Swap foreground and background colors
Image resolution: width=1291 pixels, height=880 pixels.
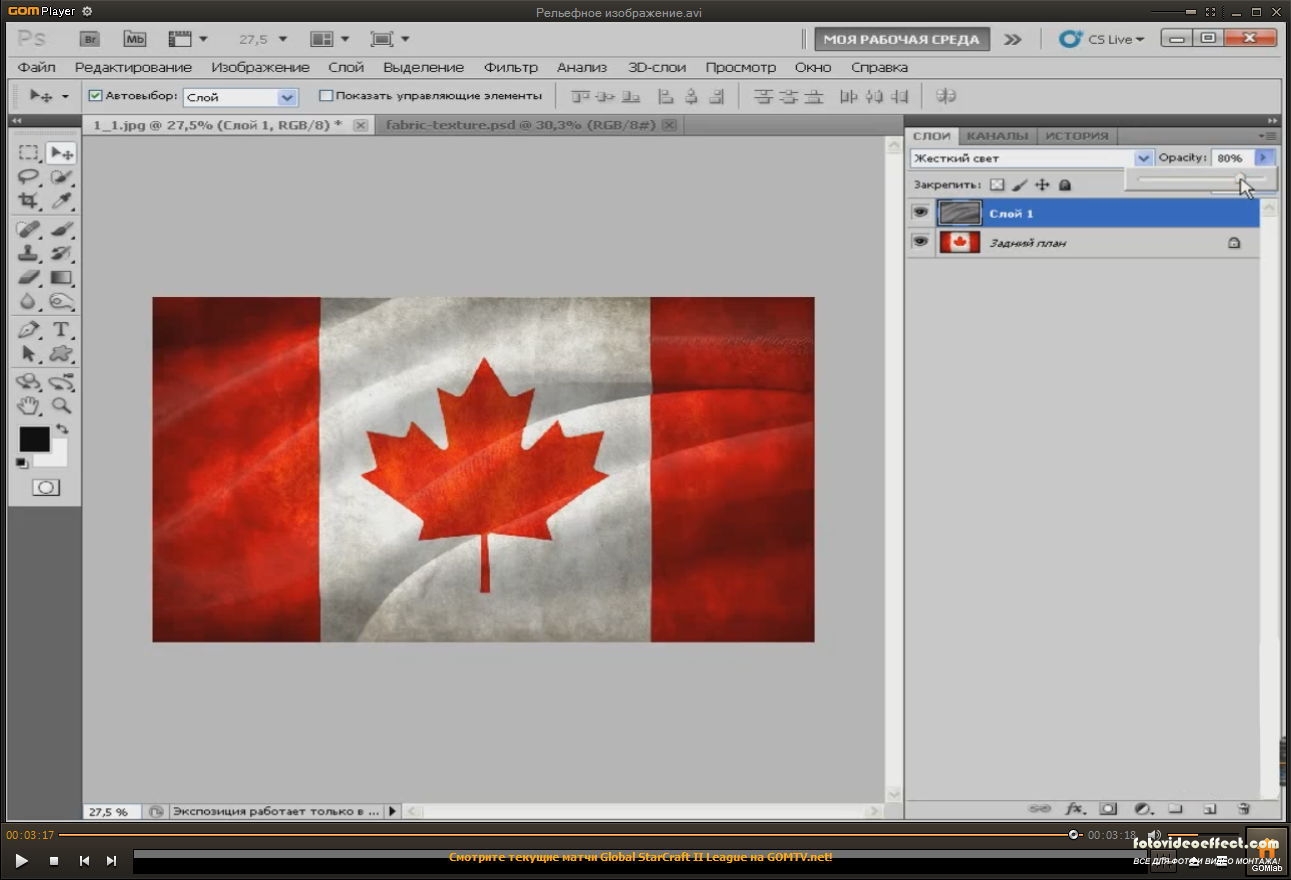(62, 429)
